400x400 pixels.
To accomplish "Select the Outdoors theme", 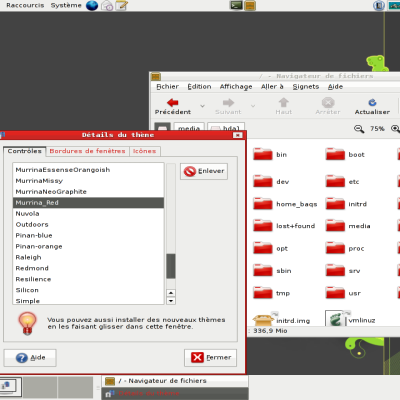I will [88, 224].
